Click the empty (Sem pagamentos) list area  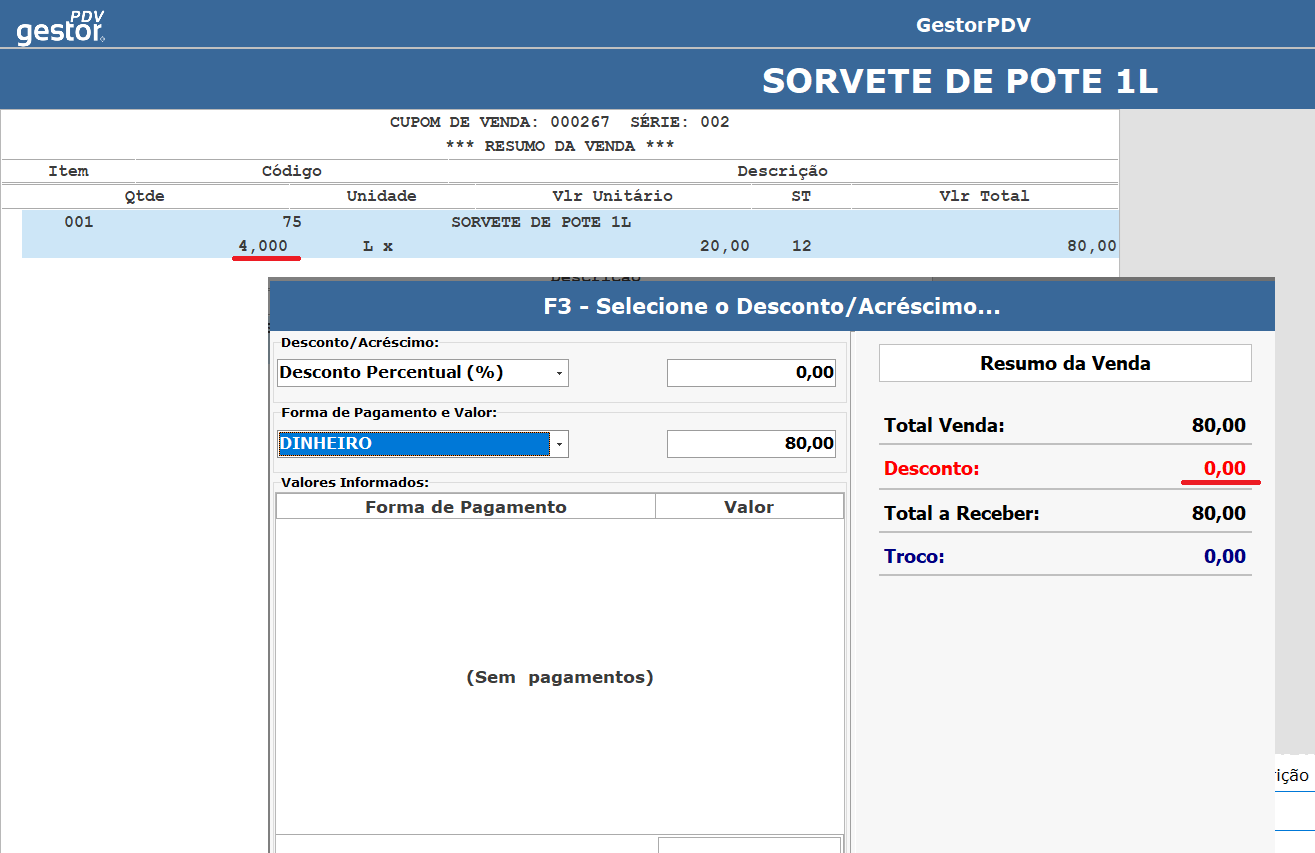click(559, 677)
